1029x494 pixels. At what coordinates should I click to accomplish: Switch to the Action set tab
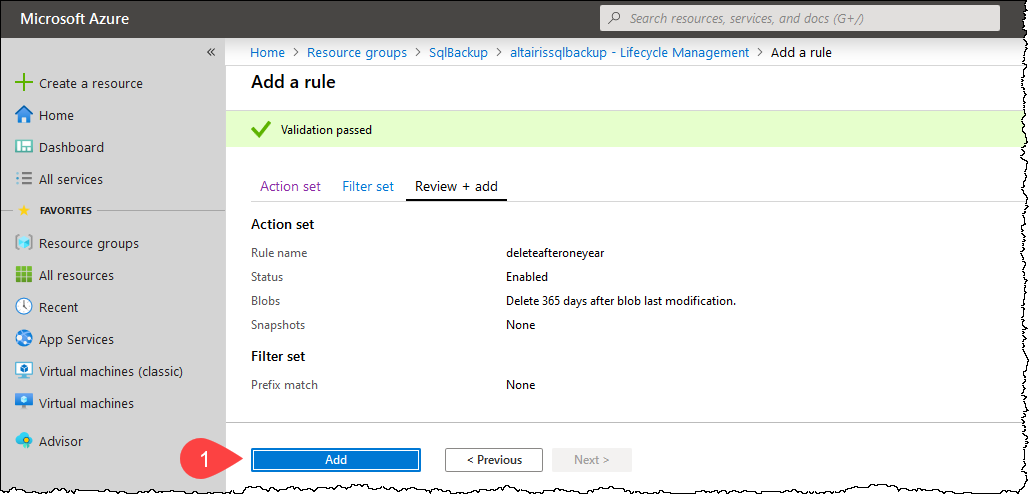(291, 186)
